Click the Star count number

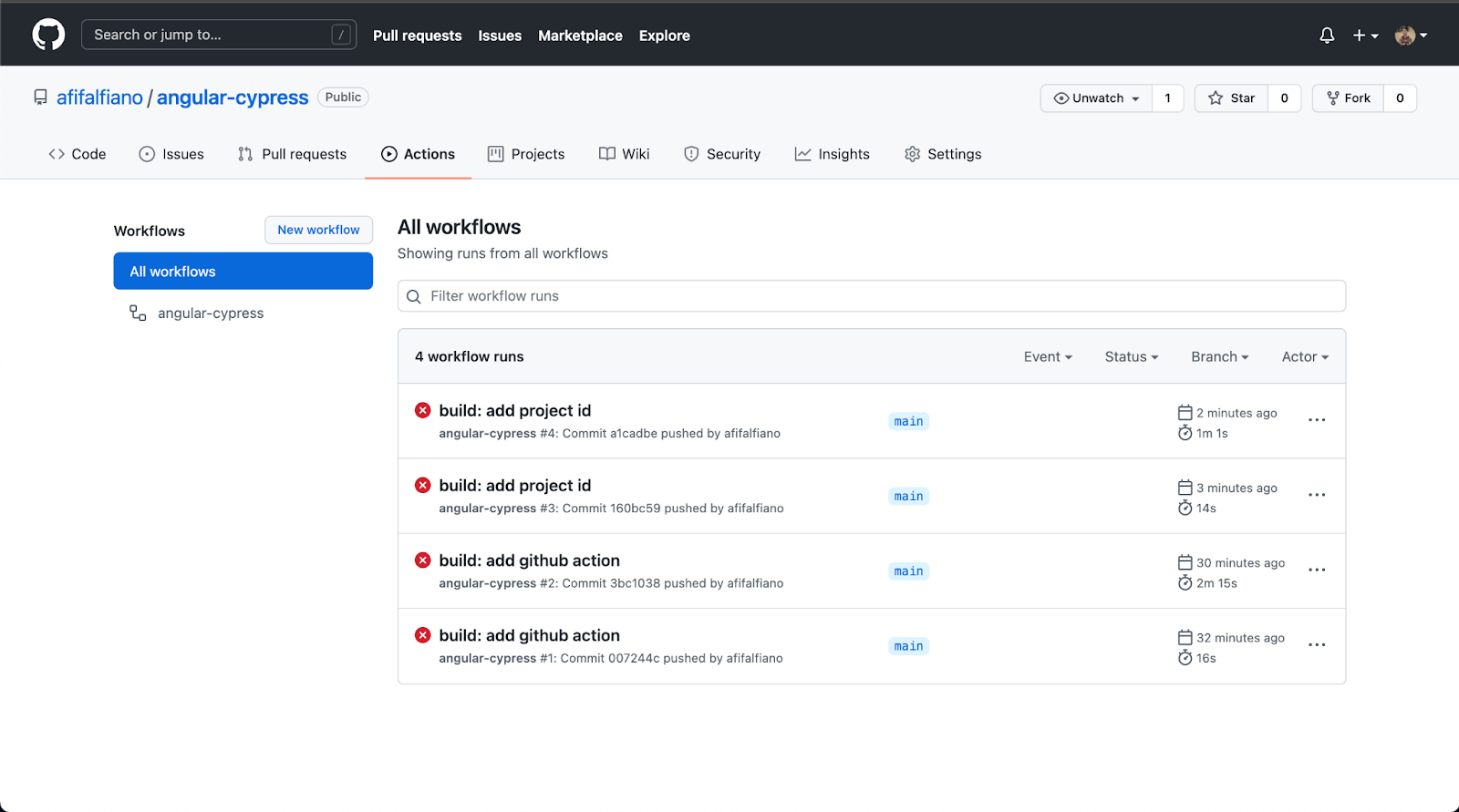tap(1284, 98)
